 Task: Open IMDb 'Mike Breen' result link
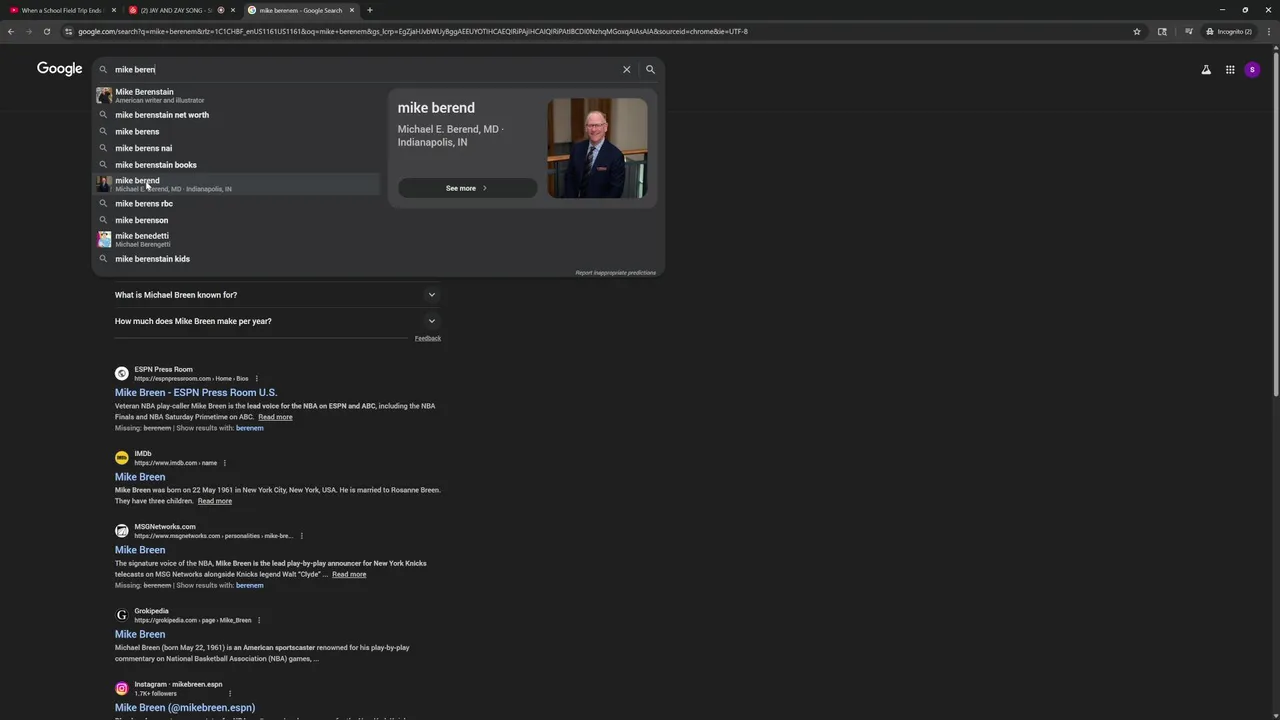pyautogui.click(x=140, y=477)
